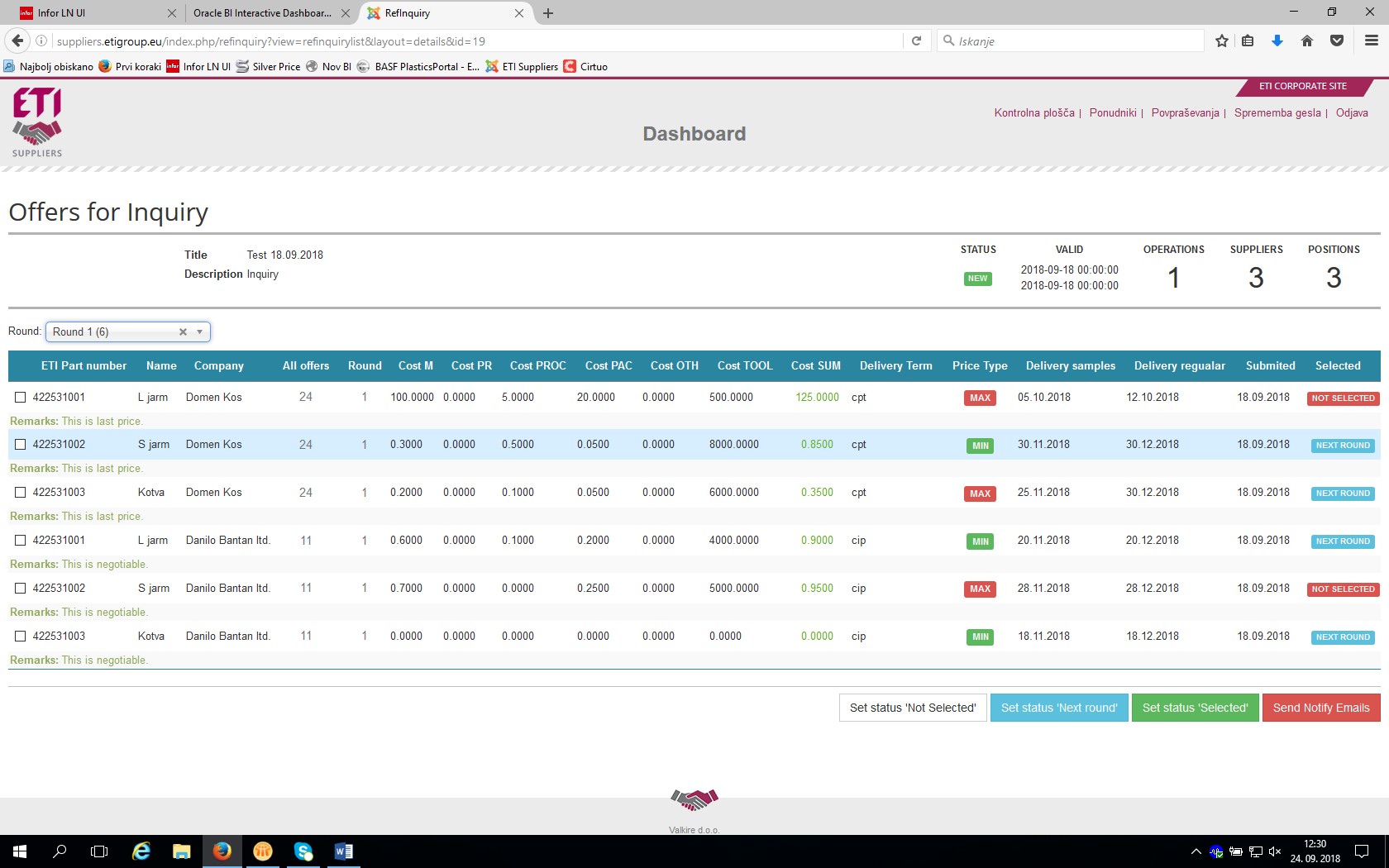
Task: Click the ETI Suppliers logo
Action: pos(37,122)
